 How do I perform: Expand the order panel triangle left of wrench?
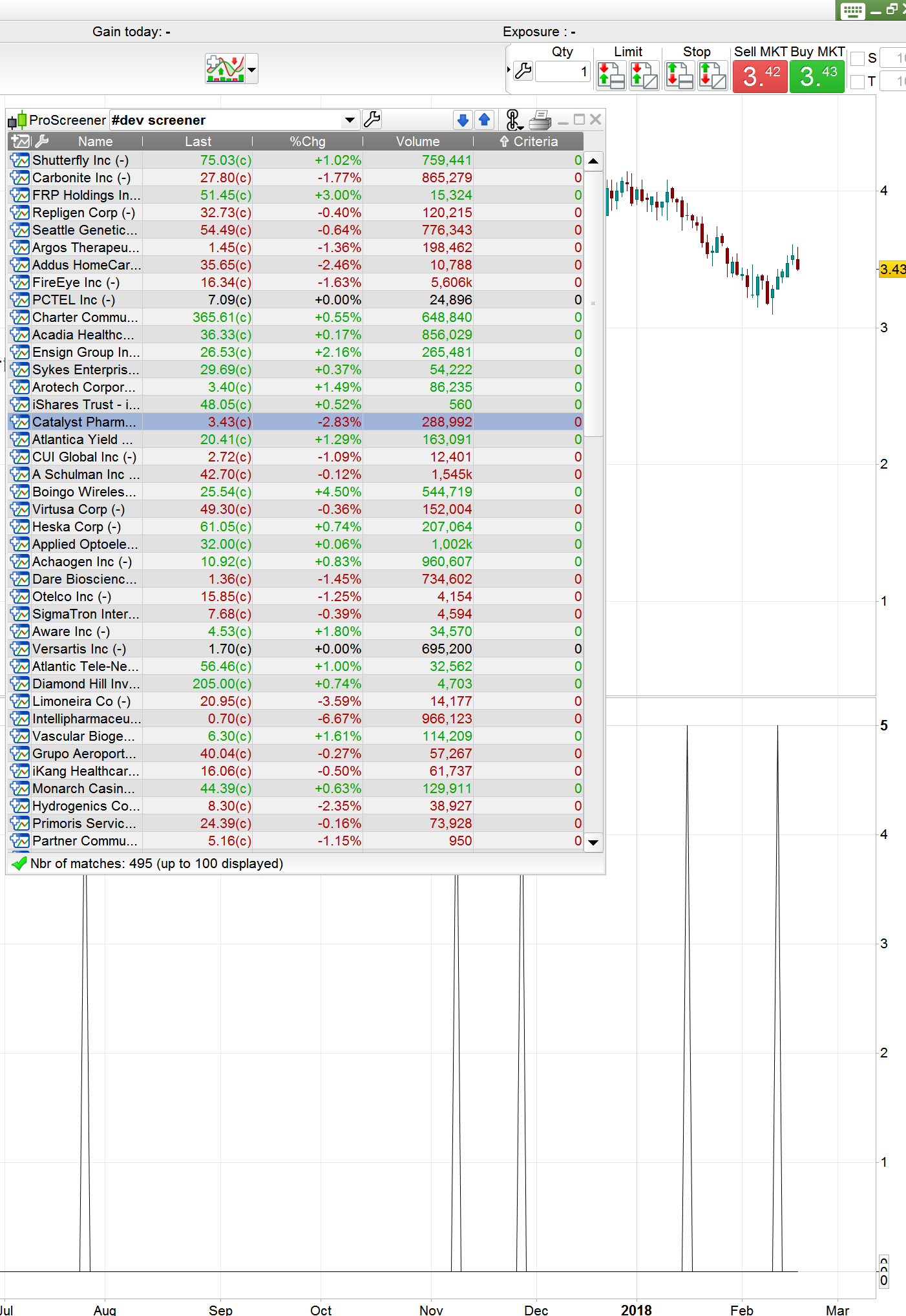point(509,69)
